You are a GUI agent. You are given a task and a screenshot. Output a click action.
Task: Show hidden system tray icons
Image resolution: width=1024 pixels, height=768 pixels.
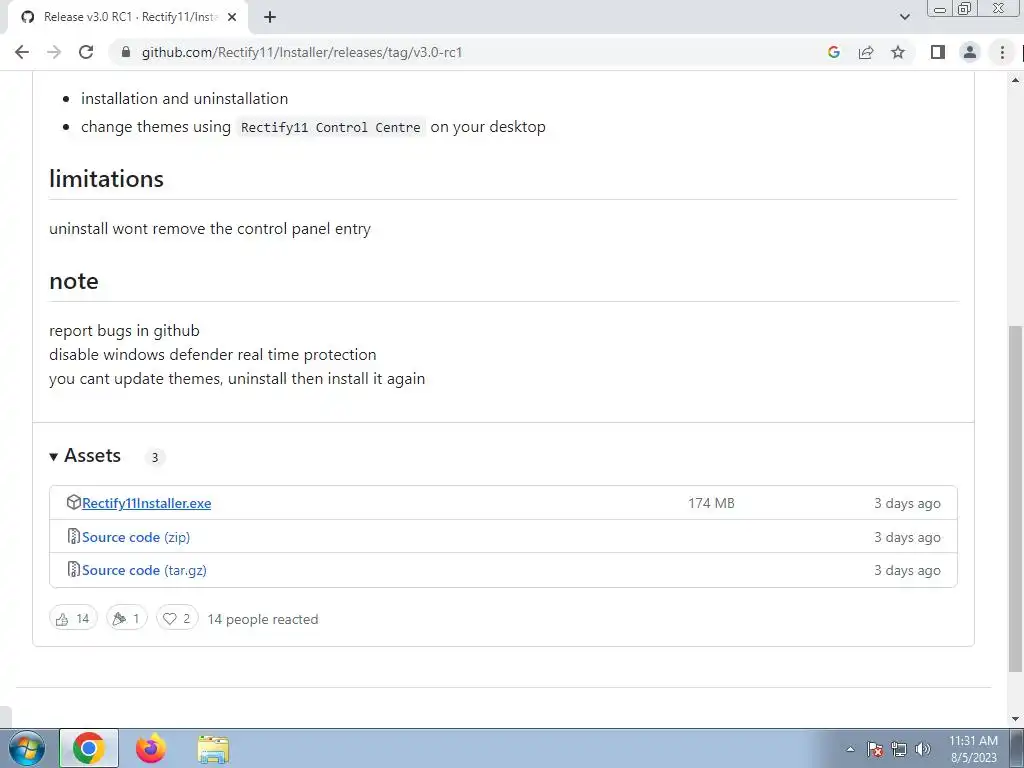pos(850,750)
